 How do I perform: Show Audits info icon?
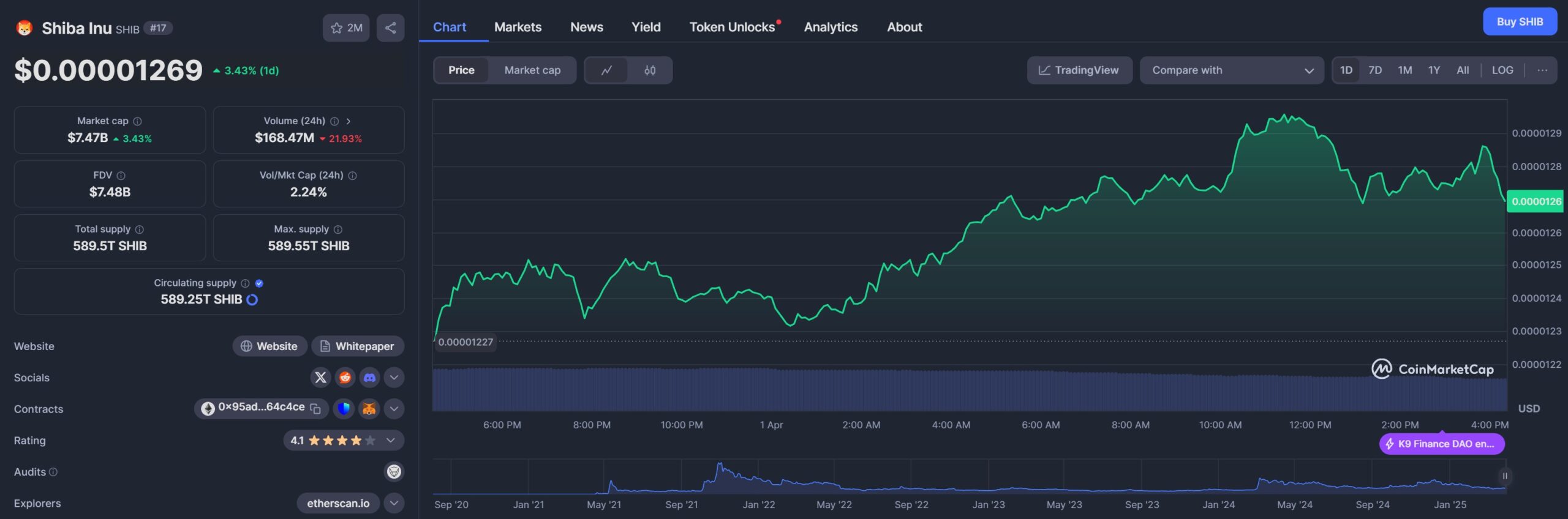(53, 472)
